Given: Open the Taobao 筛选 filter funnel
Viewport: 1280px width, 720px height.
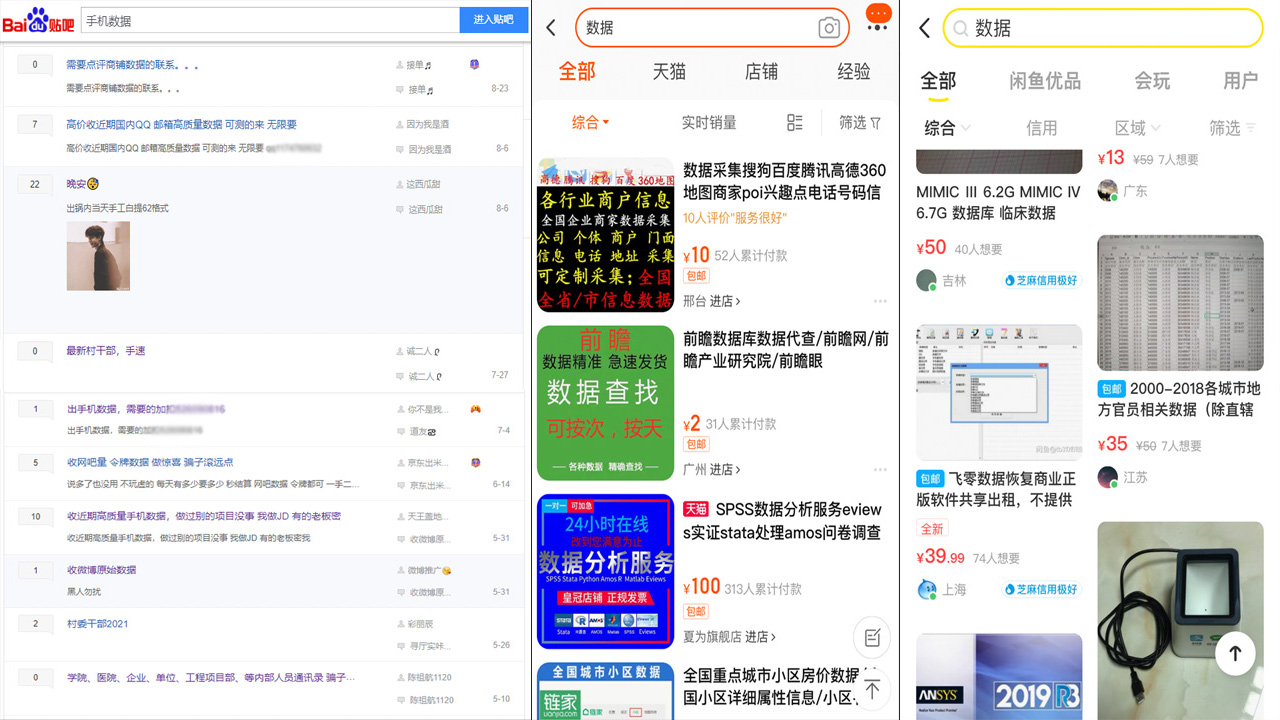Looking at the screenshot, I should 860,122.
